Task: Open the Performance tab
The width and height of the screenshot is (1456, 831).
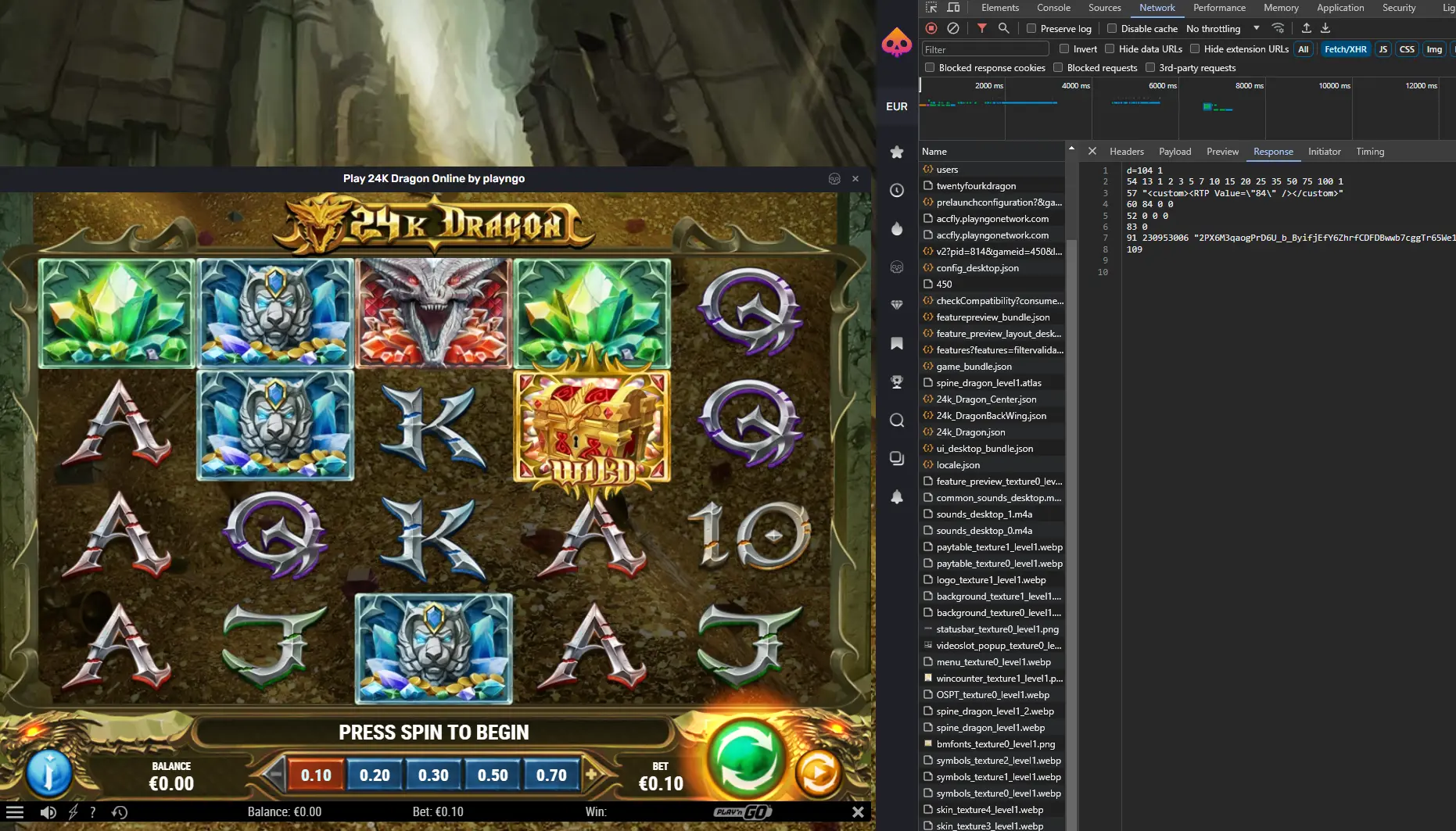Action: 1219,8
